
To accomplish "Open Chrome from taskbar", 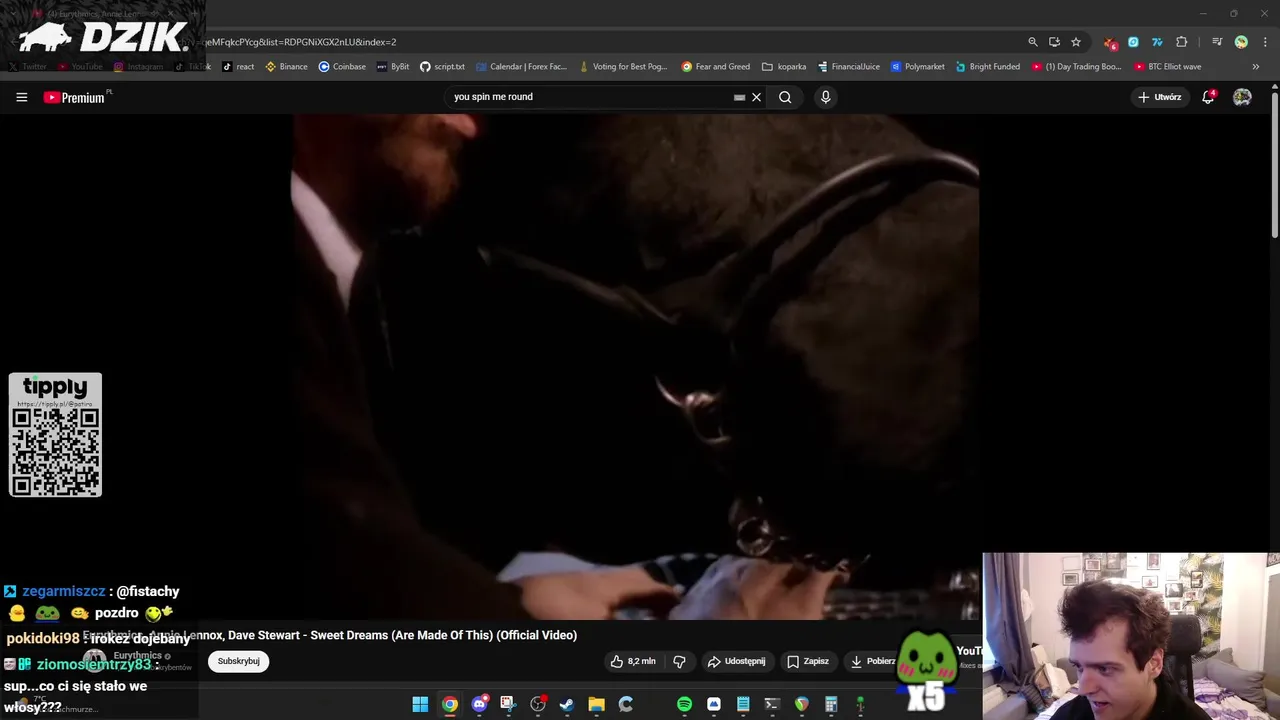I will click(x=450, y=704).
